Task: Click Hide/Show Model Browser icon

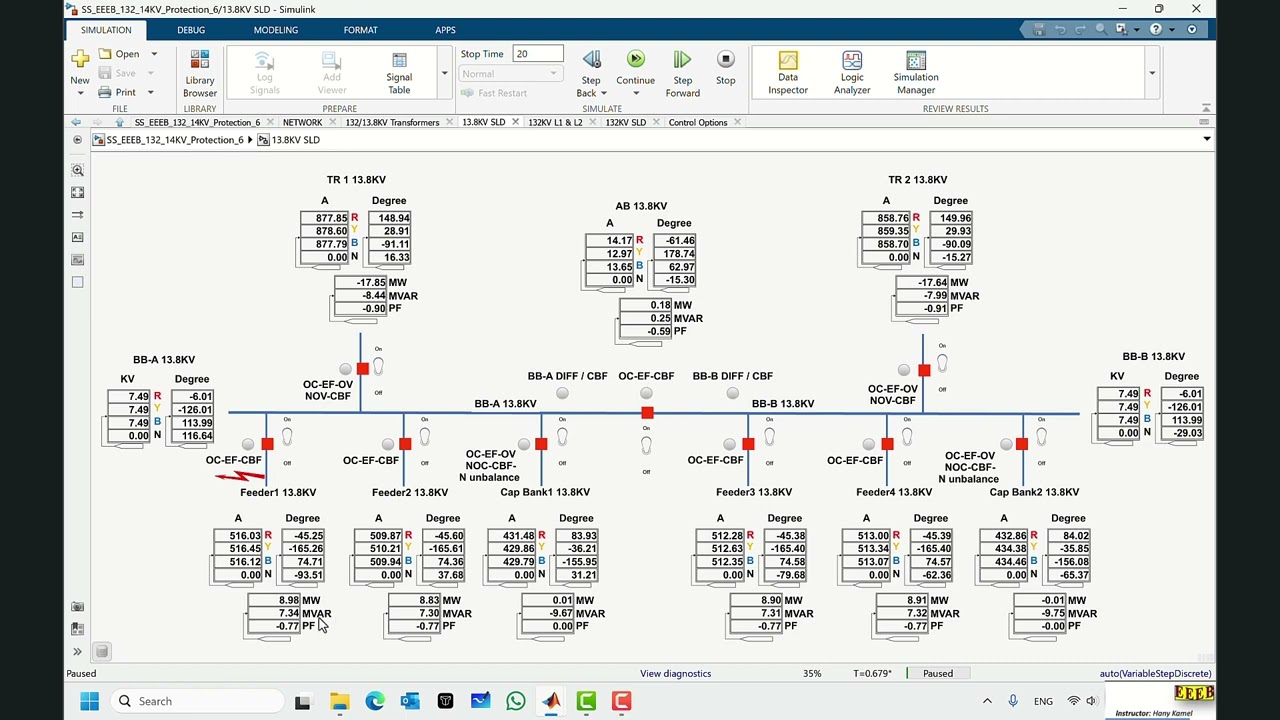Action: pos(77,140)
